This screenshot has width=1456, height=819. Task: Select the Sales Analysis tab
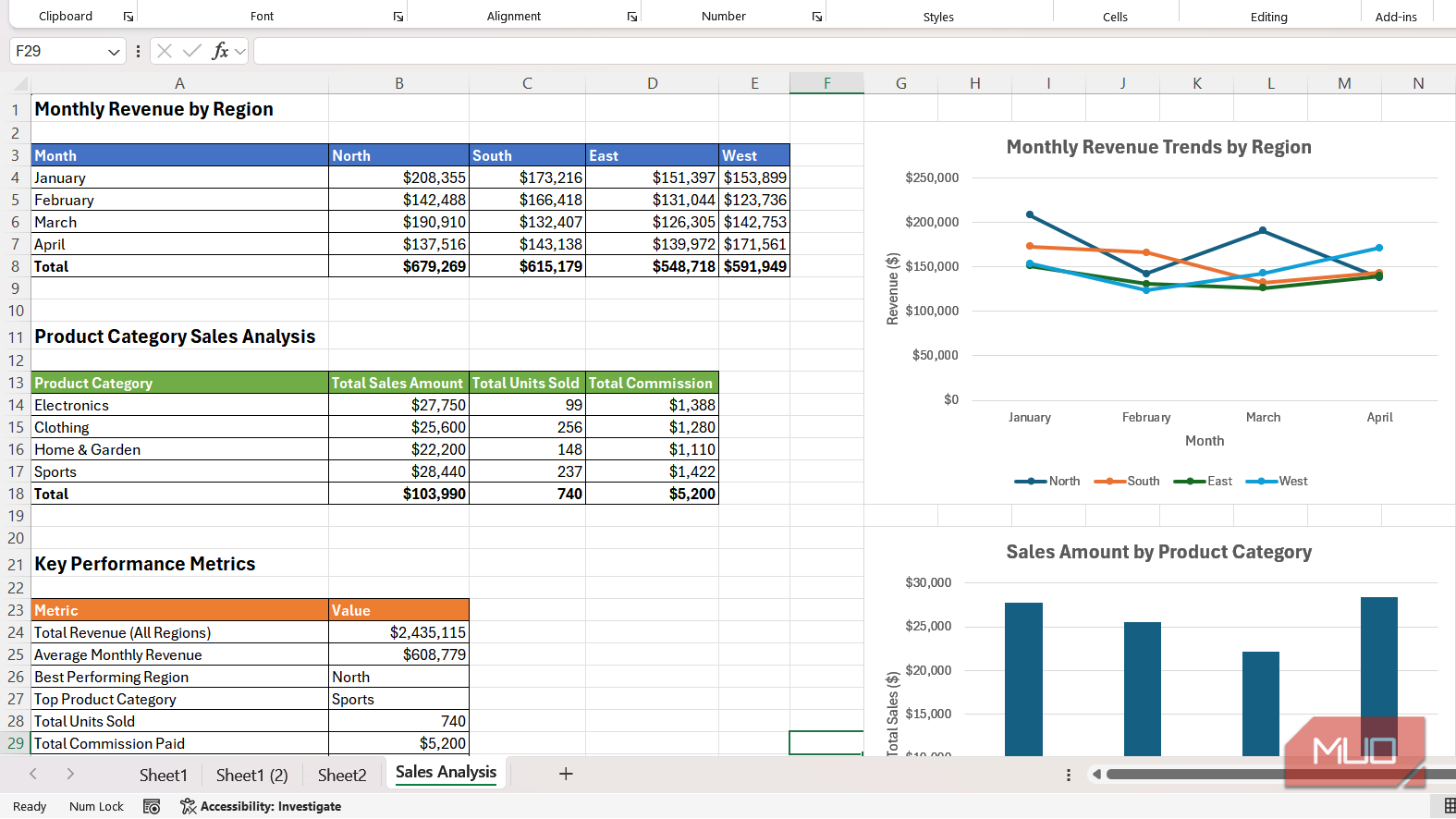(446, 773)
